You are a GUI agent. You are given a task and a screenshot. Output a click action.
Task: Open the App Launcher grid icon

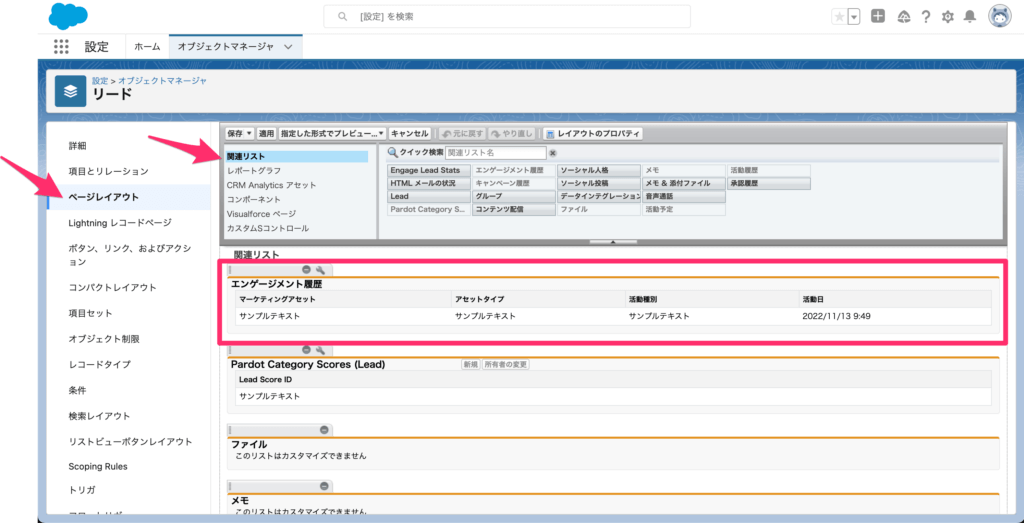[62, 47]
